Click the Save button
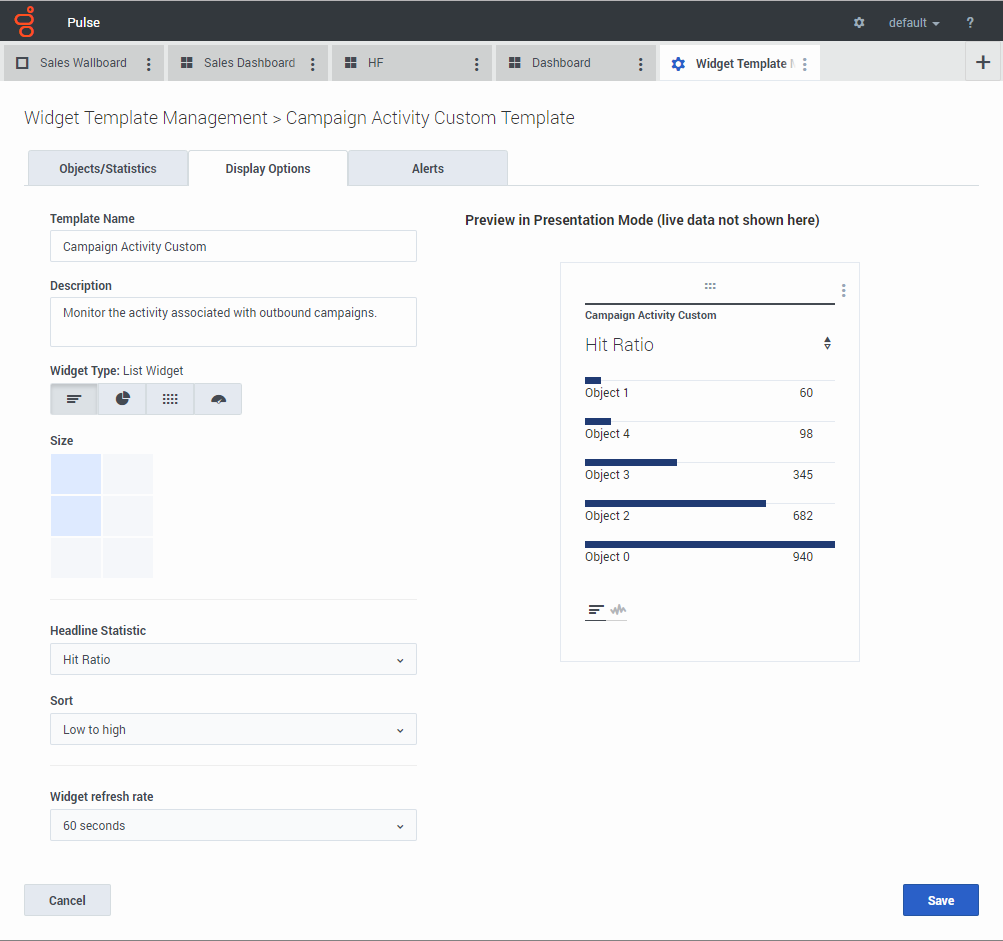 click(x=940, y=900)
